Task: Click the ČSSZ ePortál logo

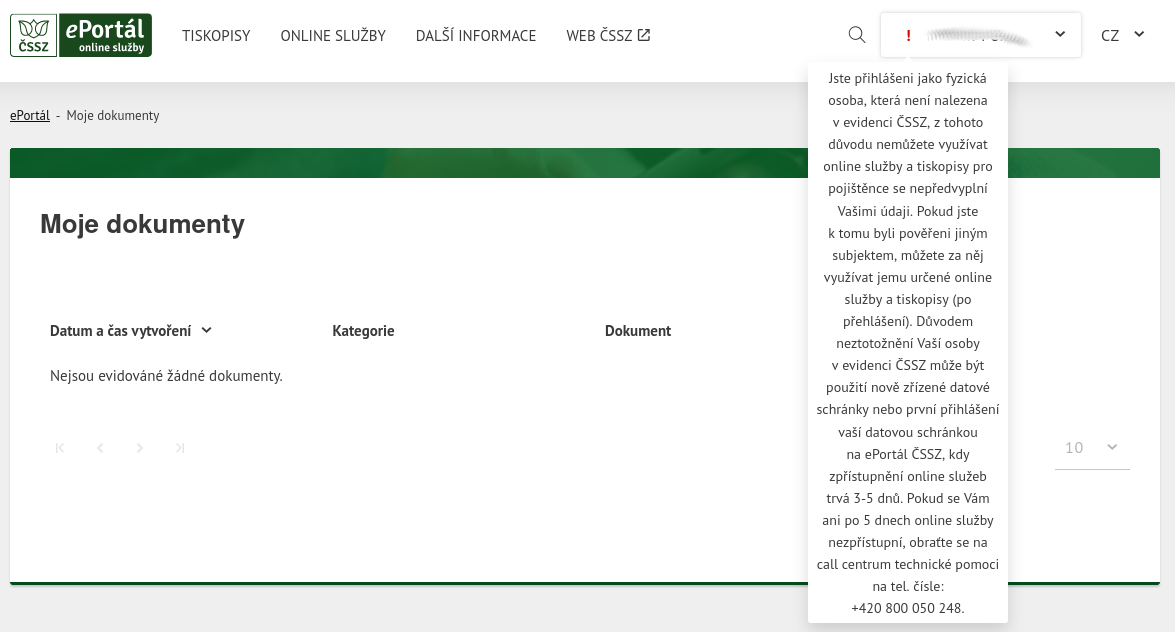Action: tap(81, 35)
